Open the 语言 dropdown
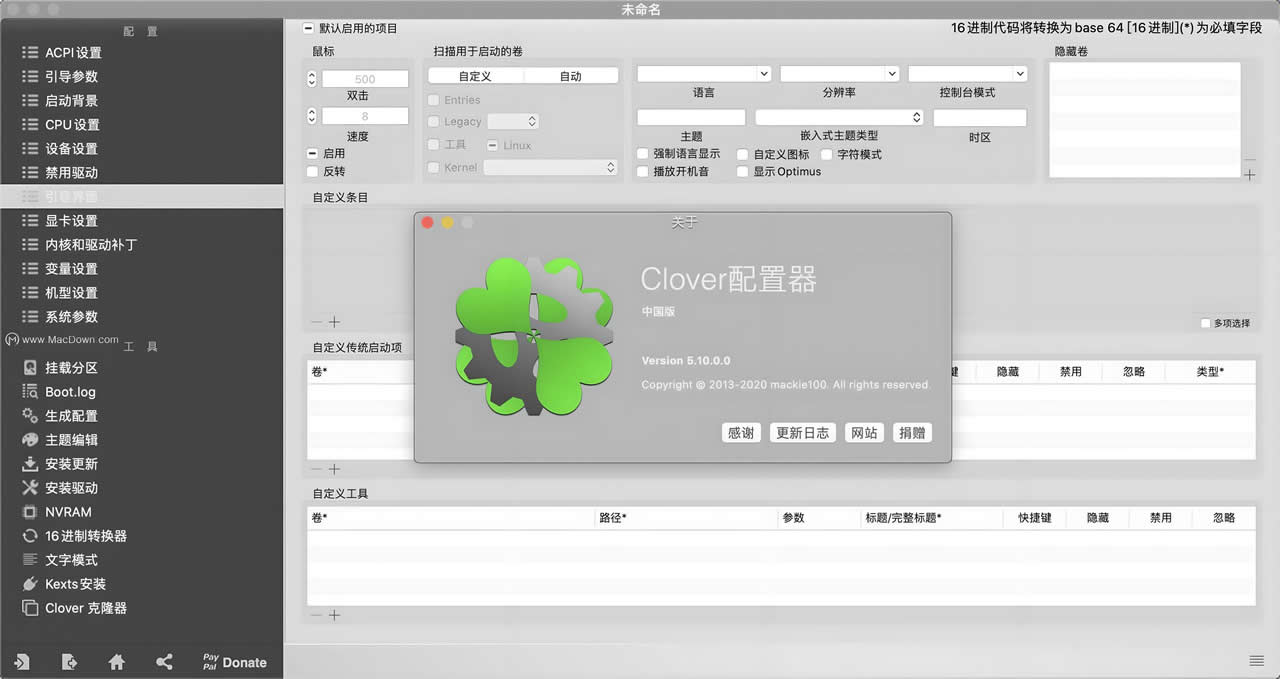The height and width of the screenshot is (679, 1280). tap(704, 73)
